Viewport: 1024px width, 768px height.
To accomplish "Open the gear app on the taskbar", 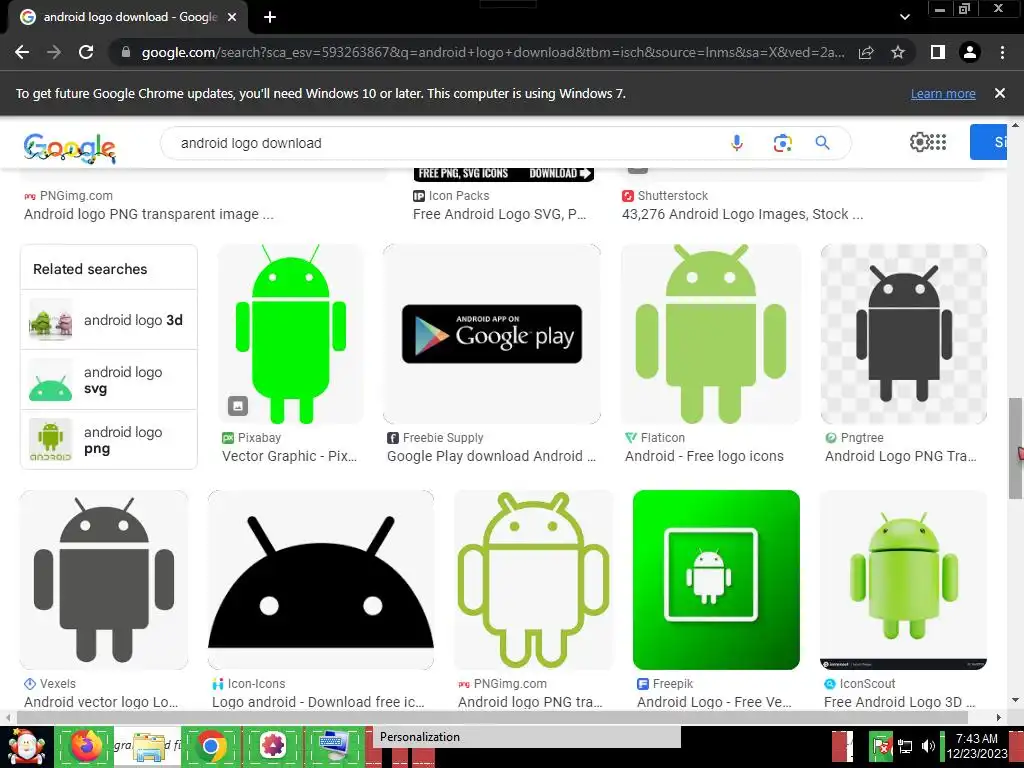I will (x=272, y=745).
